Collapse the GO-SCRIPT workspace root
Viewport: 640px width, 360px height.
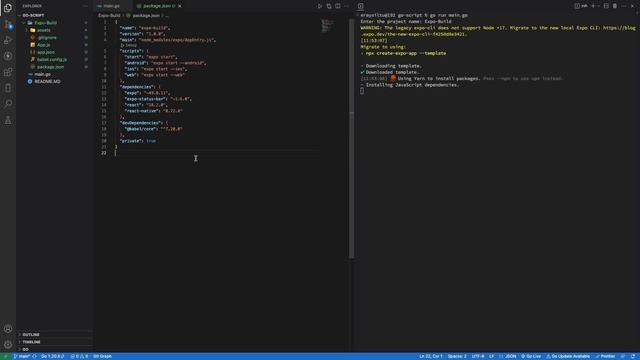33,16
